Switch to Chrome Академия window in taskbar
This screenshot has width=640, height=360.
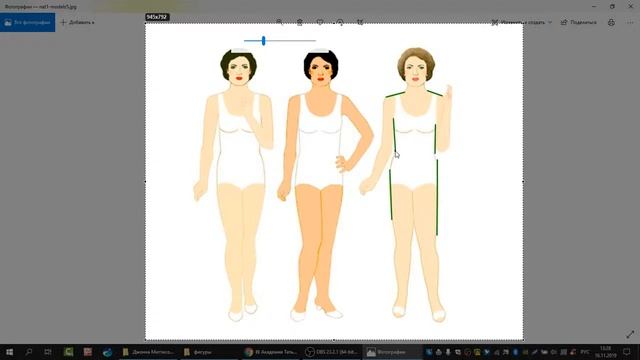[271, 352]
